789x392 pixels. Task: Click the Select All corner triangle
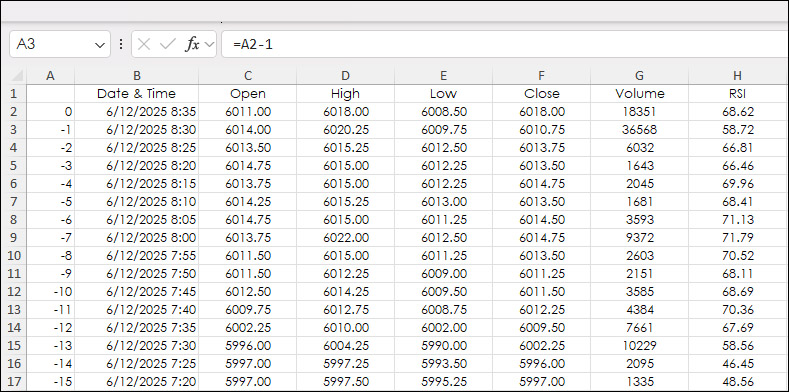click(17, 76)
